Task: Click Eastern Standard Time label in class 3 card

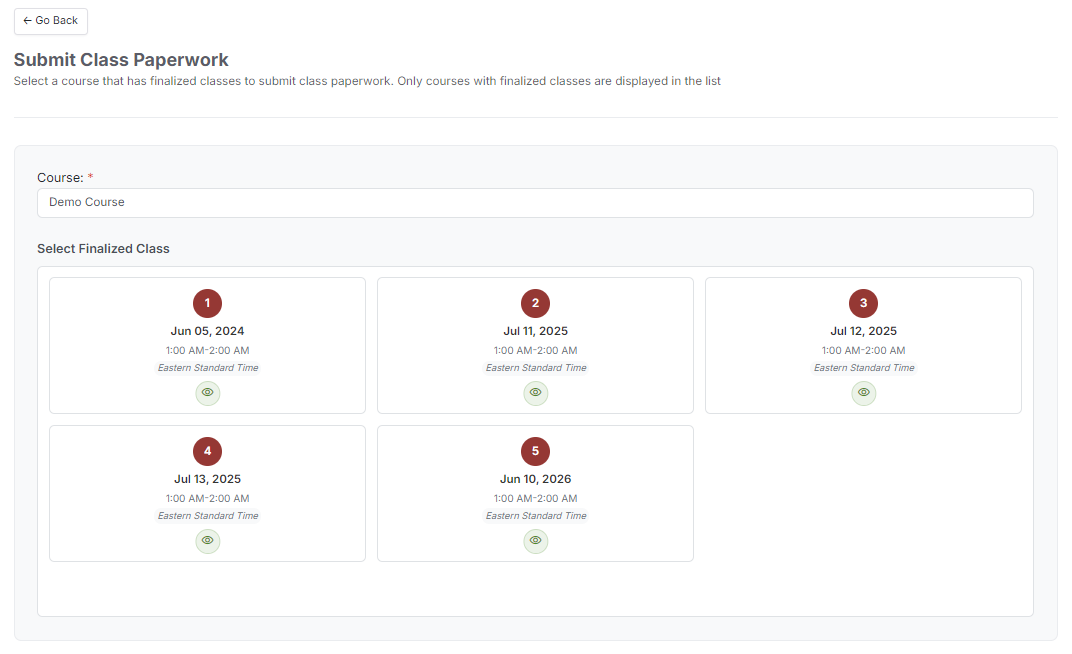Action: point(864,368)
